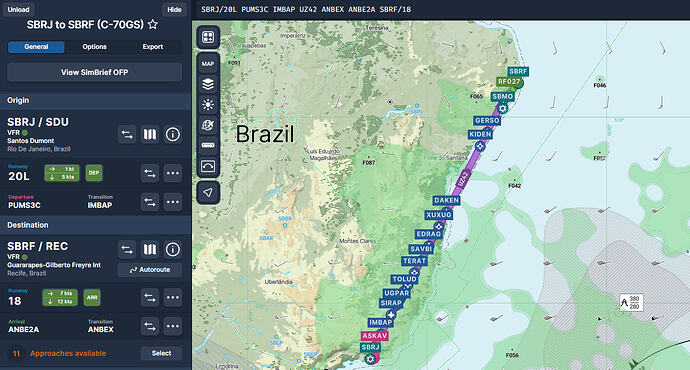Change runway 18 using swap icon

pos(150,297)
